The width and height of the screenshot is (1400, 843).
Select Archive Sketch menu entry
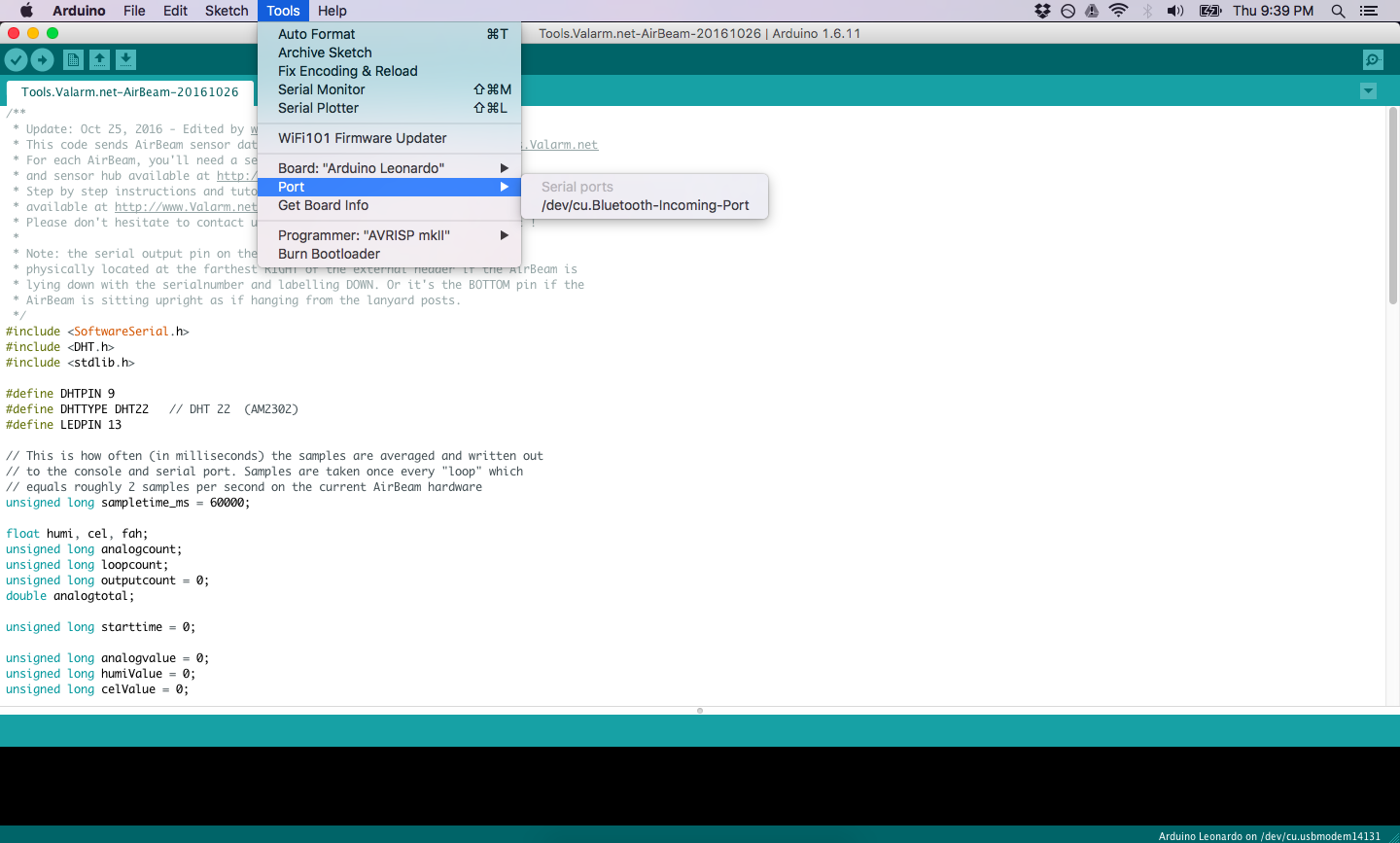(x=389, y=53)
